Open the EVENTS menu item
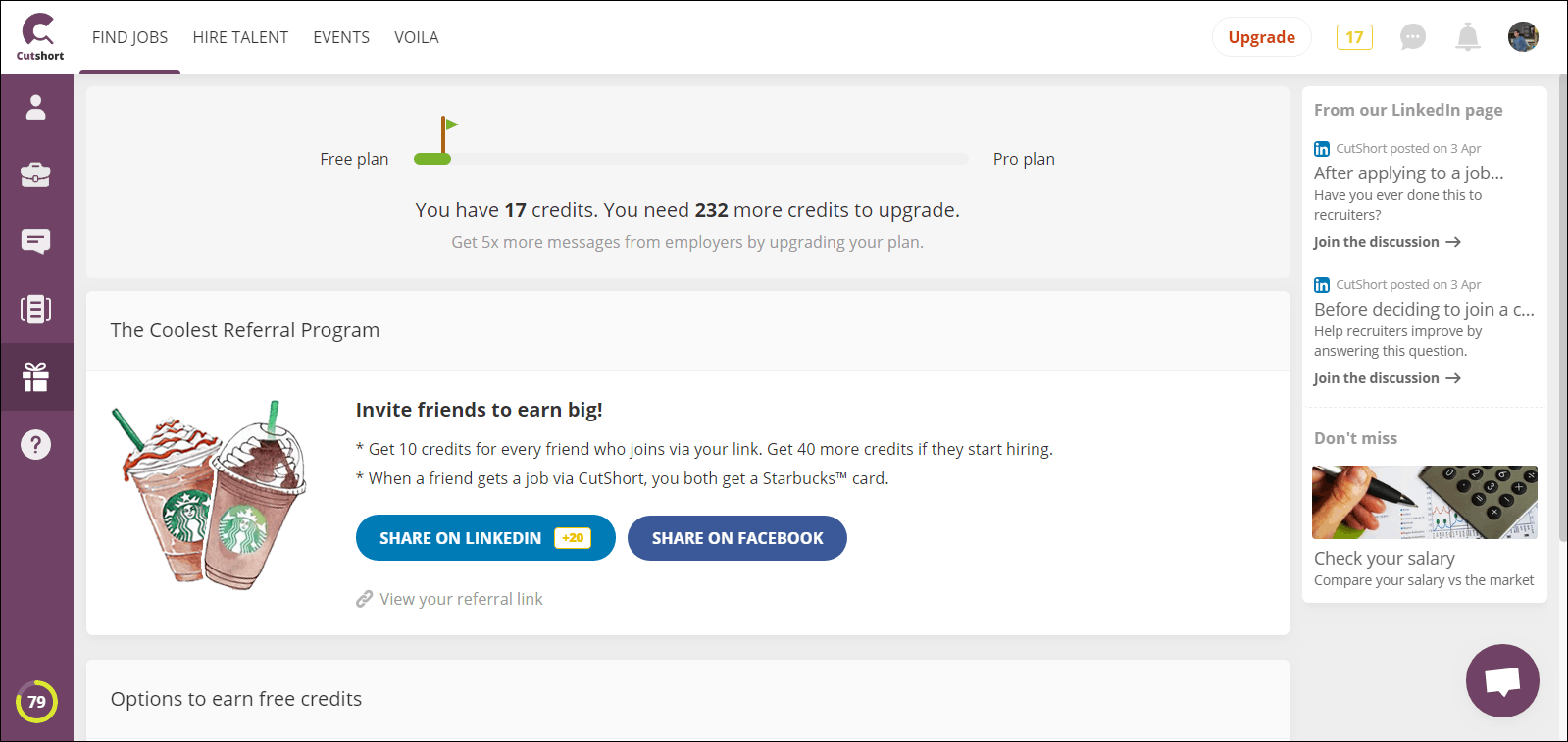This screenshot has height=742, width=1568. point(341,37)
